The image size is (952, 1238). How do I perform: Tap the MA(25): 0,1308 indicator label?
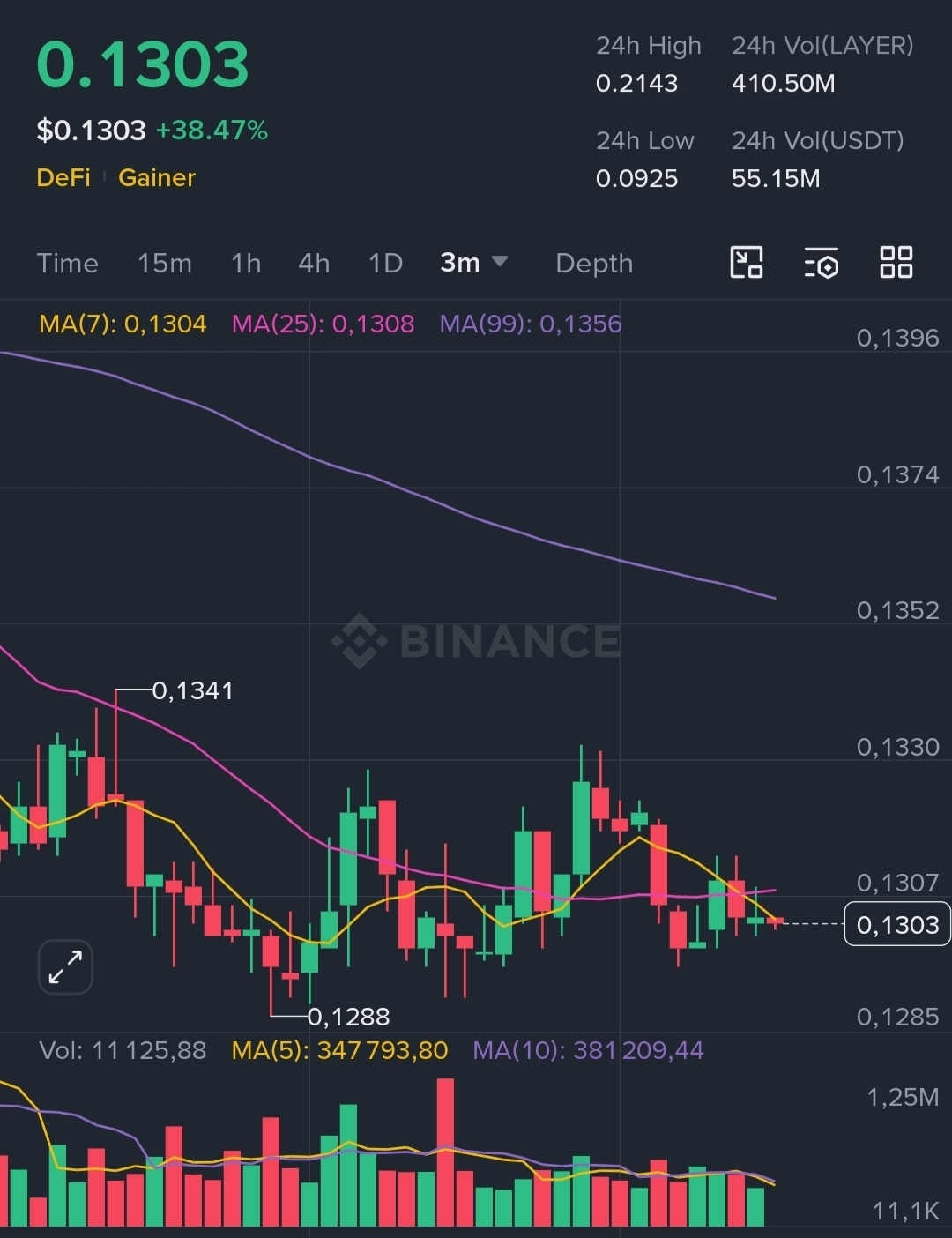[323, 324]
